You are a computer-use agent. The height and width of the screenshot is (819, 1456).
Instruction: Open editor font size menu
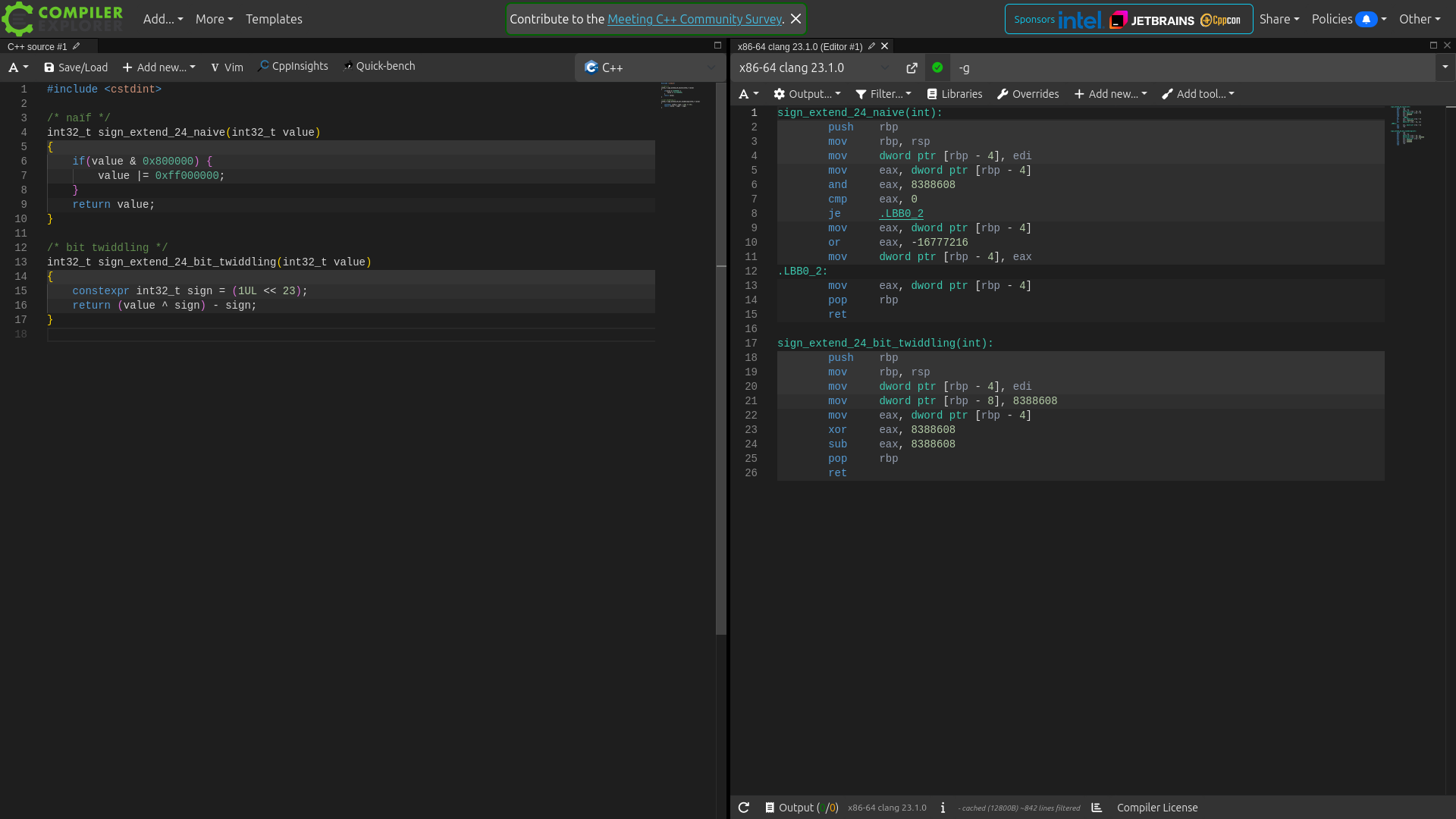point(18,67)
